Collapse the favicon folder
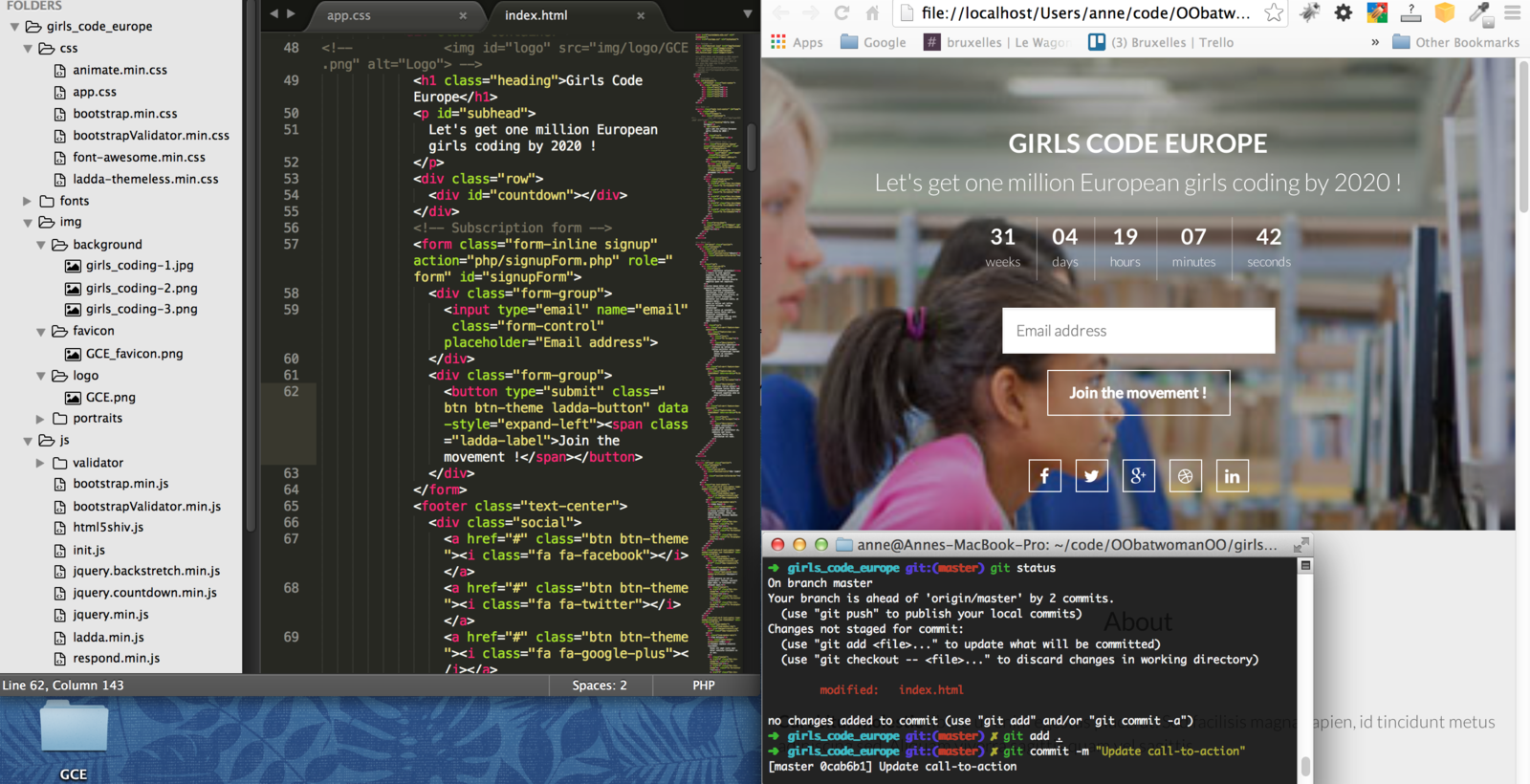The image size is (1530, 784). [x=41, y=331]
